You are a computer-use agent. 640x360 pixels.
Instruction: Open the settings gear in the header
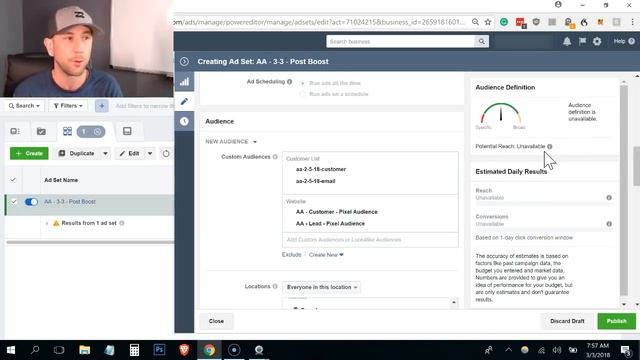pyautogui.click(x=597, y=41)
